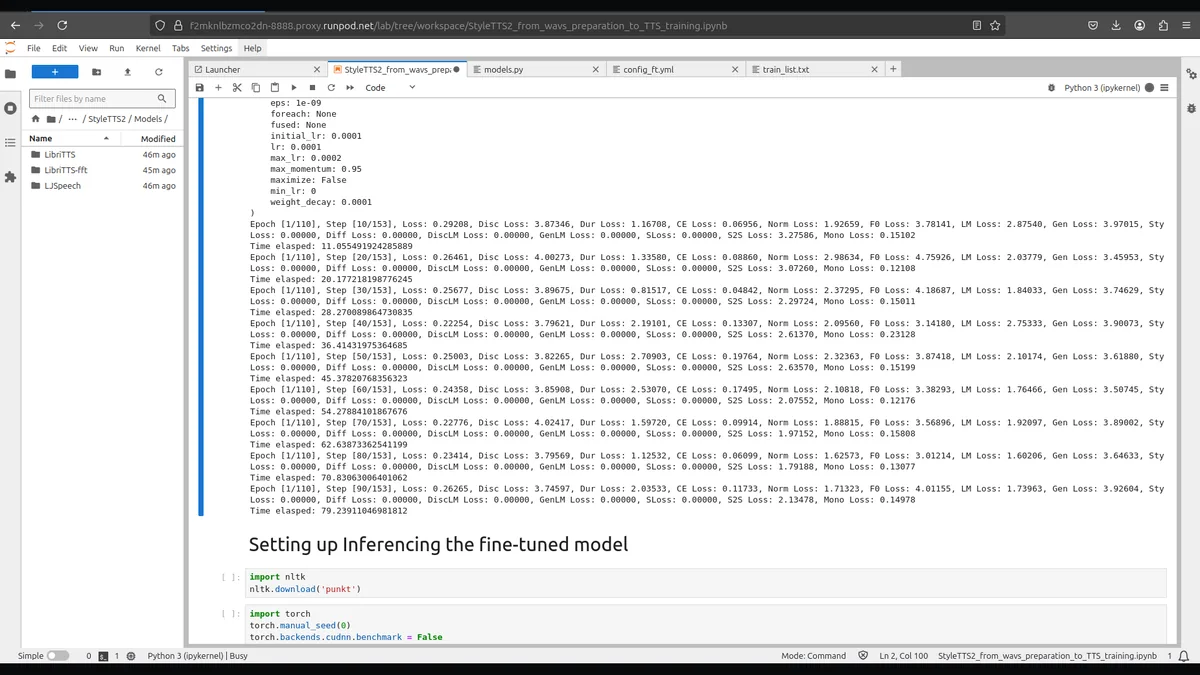
Task: Expand the breadcrumb ellipsis path
Action: 72,119
